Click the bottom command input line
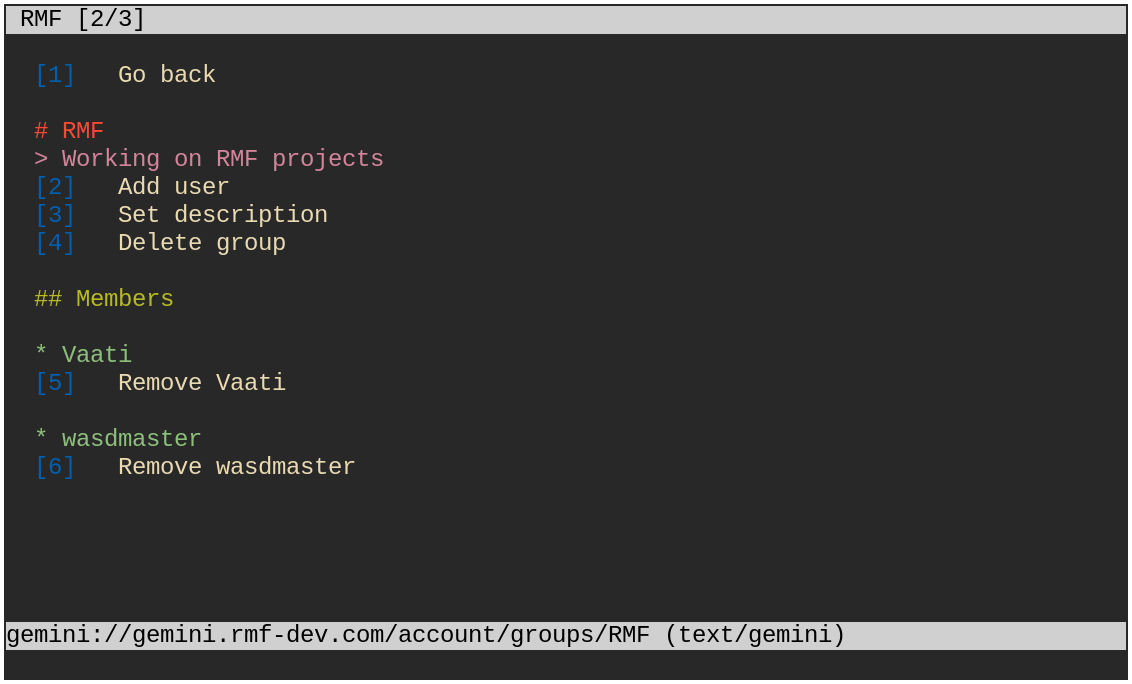Image resolution: width=1132 pixels, height=684 pixels. (x=566, y=664)
